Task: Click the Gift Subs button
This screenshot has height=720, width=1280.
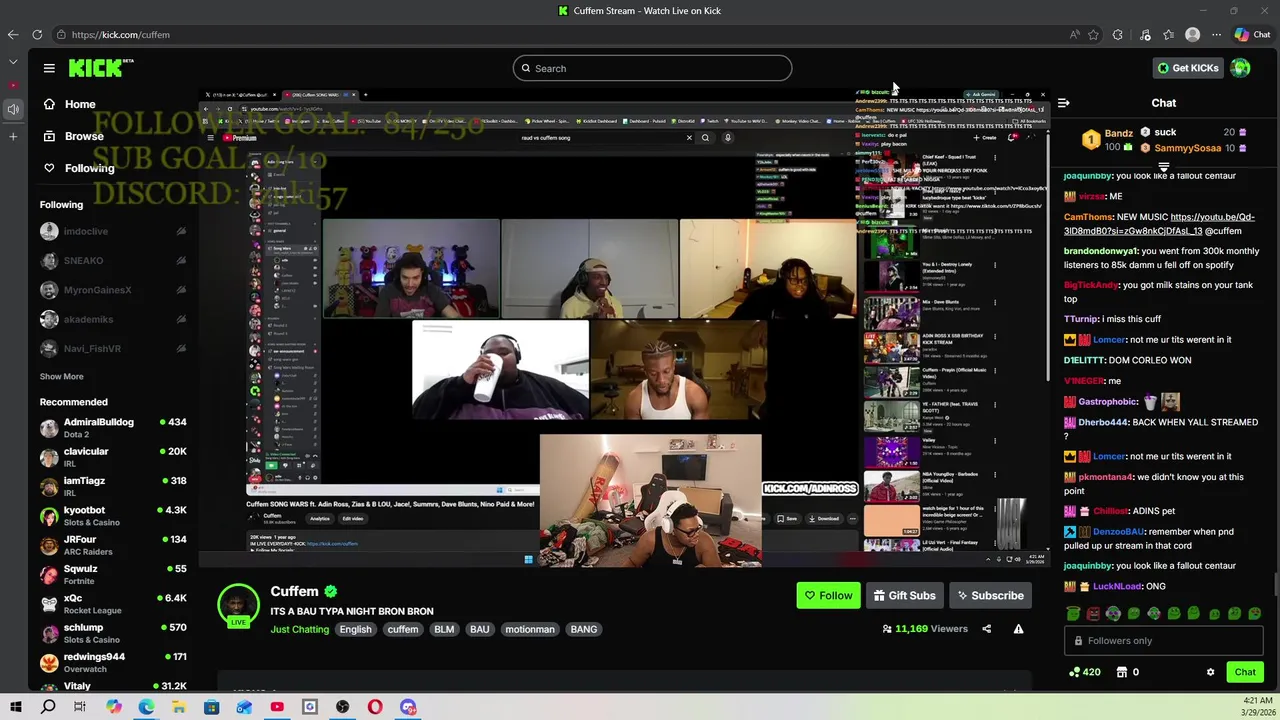Action: [x=904, y=596]
